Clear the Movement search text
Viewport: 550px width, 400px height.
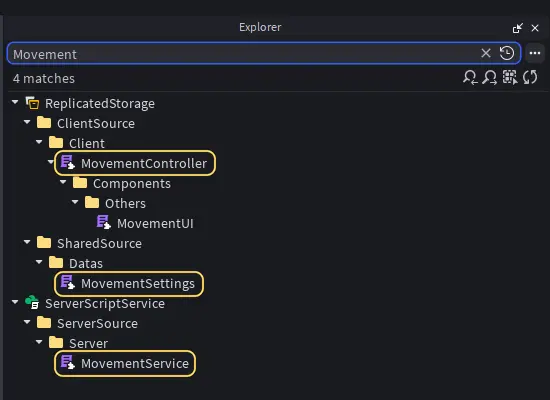pyautogui.click(x=486, y=53)
